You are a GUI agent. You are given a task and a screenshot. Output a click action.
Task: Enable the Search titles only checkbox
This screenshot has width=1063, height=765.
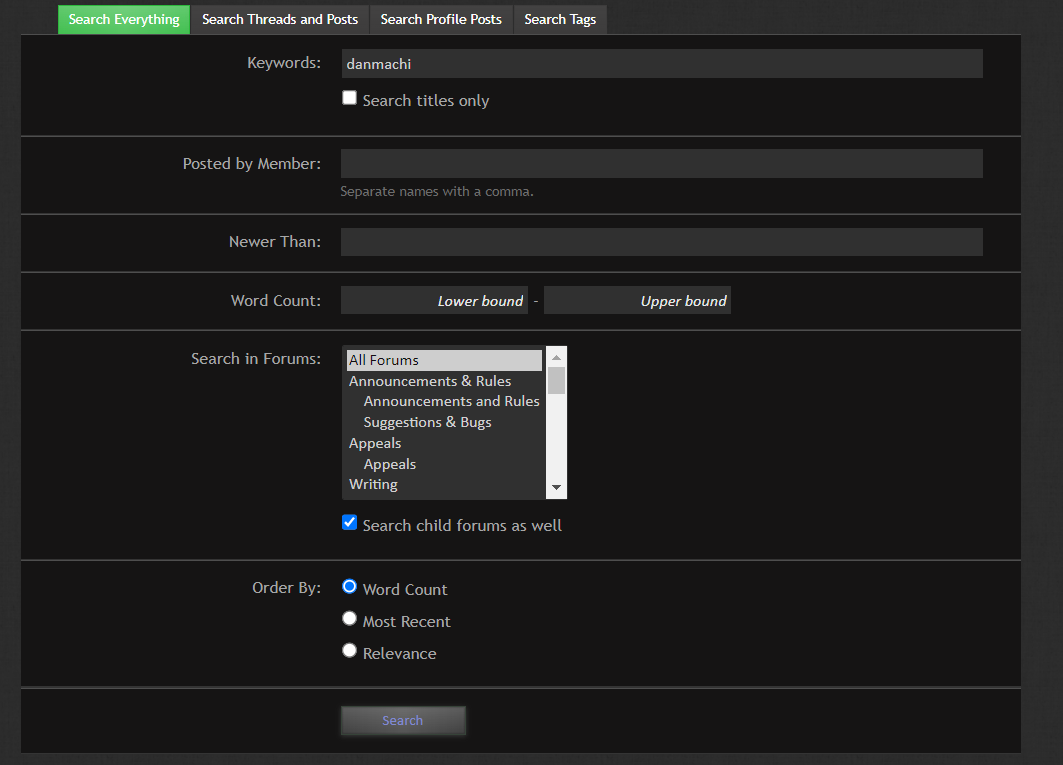pyautogui.click(x=350, y=98)
